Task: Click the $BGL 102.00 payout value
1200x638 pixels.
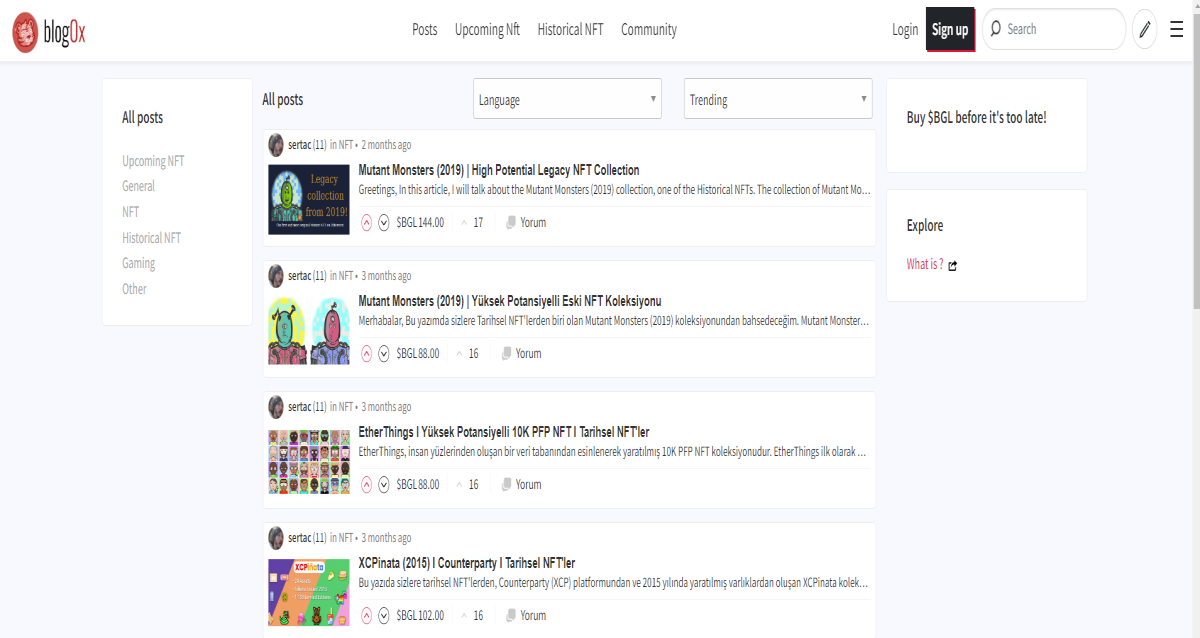Action: [x=420, y=615]
